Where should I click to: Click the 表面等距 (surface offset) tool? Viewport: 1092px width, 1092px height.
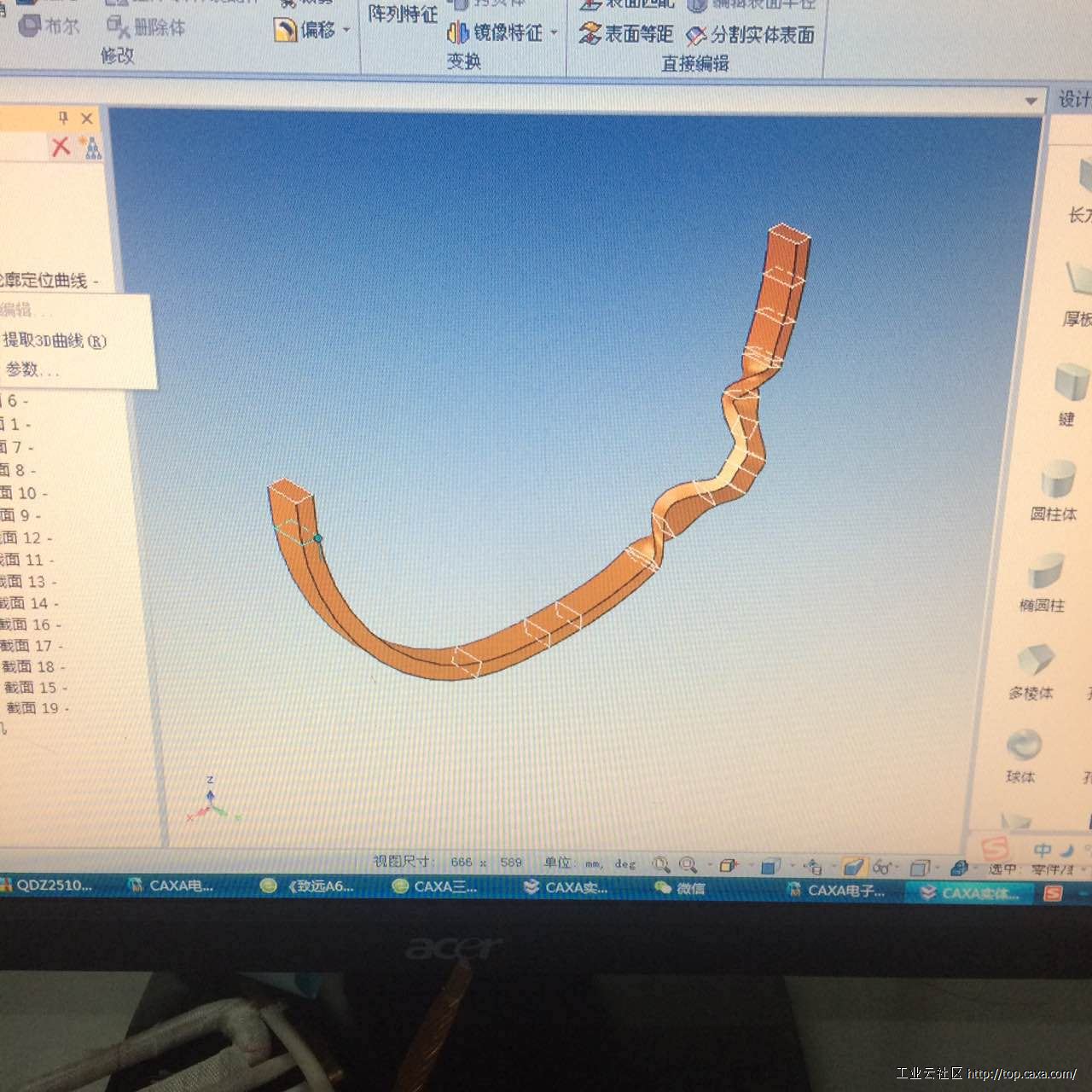coord(626,34)
